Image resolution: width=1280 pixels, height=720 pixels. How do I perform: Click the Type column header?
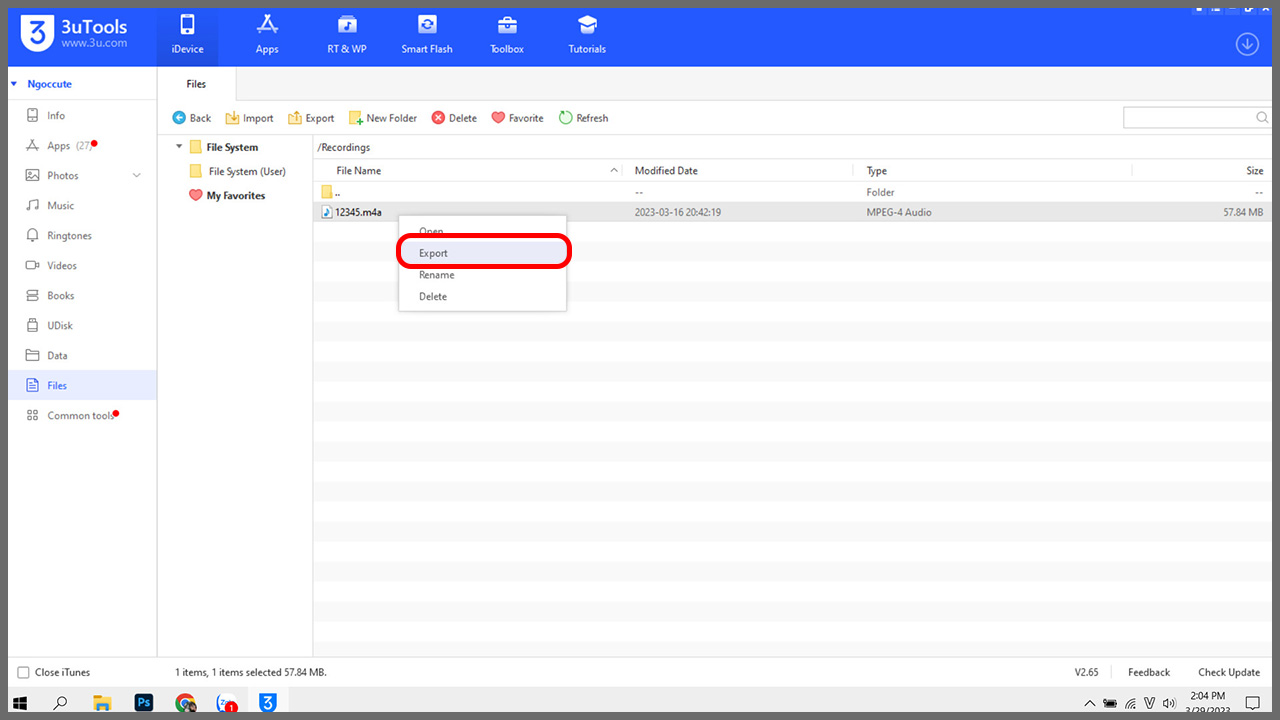[x=876, y=171]
